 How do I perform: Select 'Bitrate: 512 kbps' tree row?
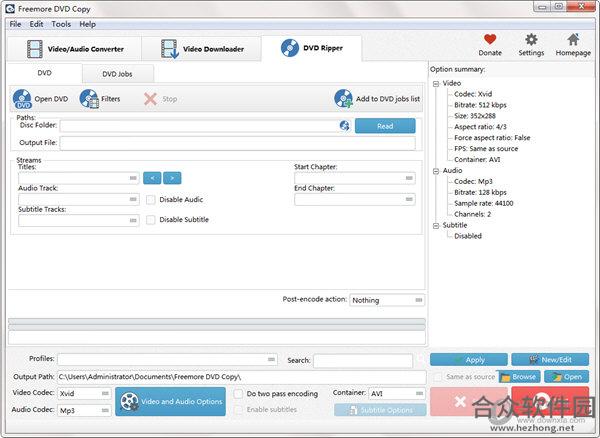coord(480,105)
